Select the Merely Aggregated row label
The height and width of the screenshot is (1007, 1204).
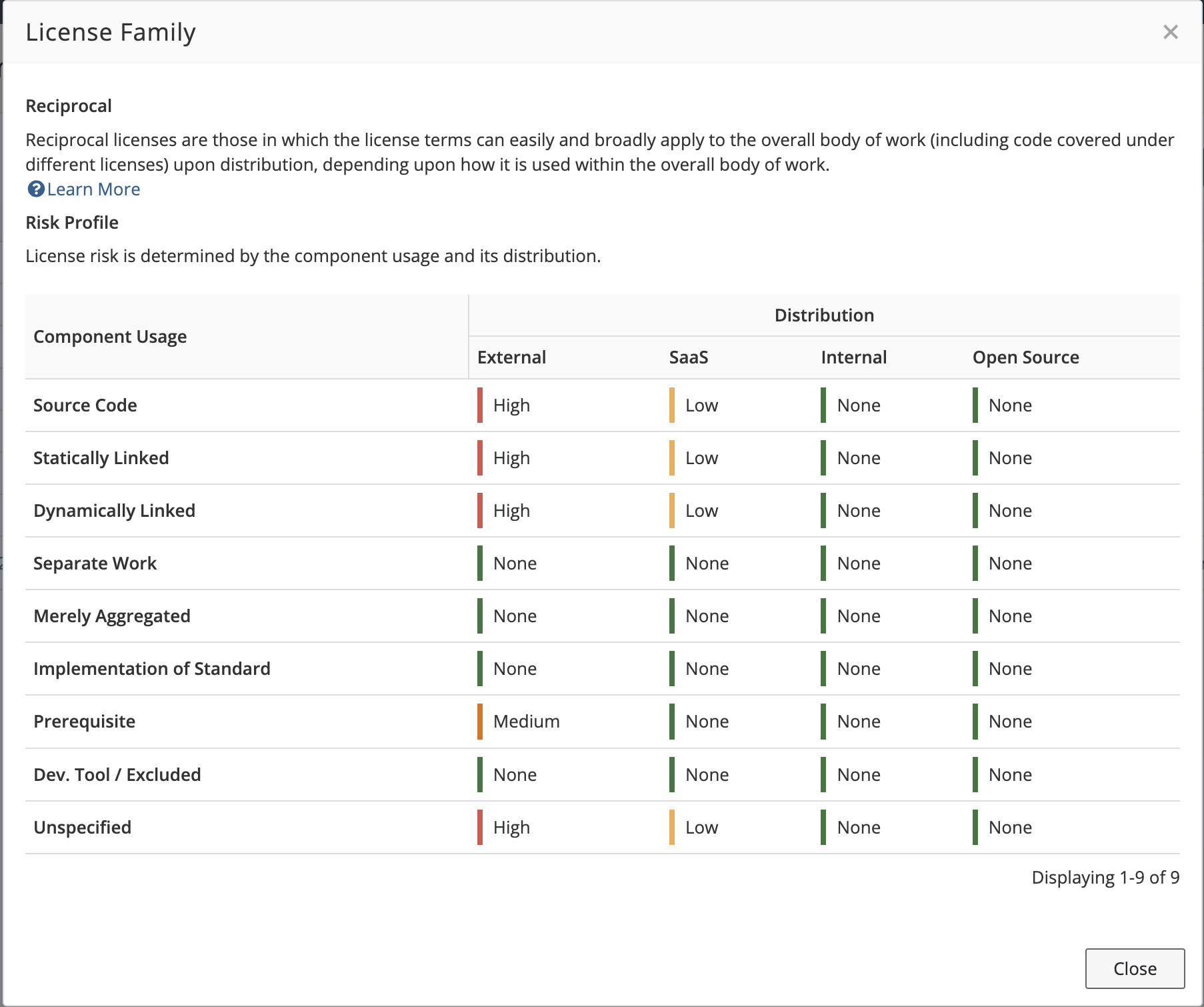coord(112,616)
